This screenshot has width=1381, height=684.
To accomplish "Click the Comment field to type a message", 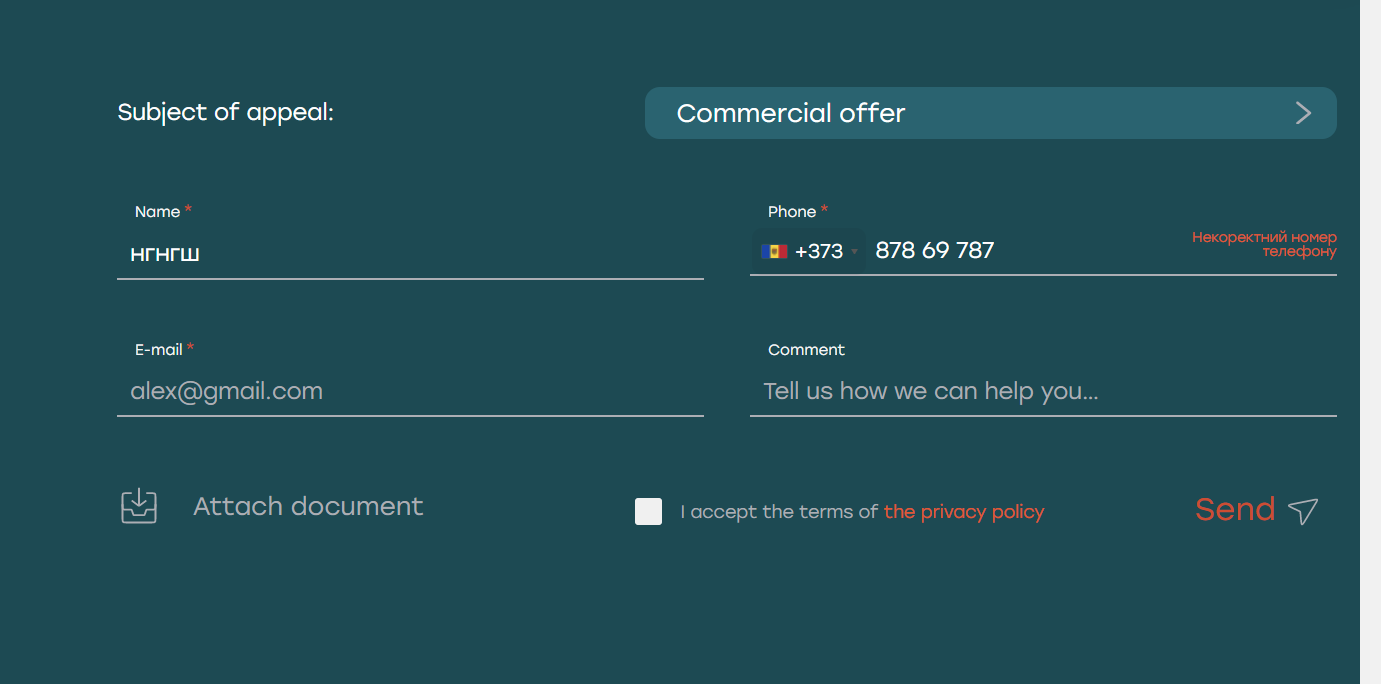I will [1043, 391].
